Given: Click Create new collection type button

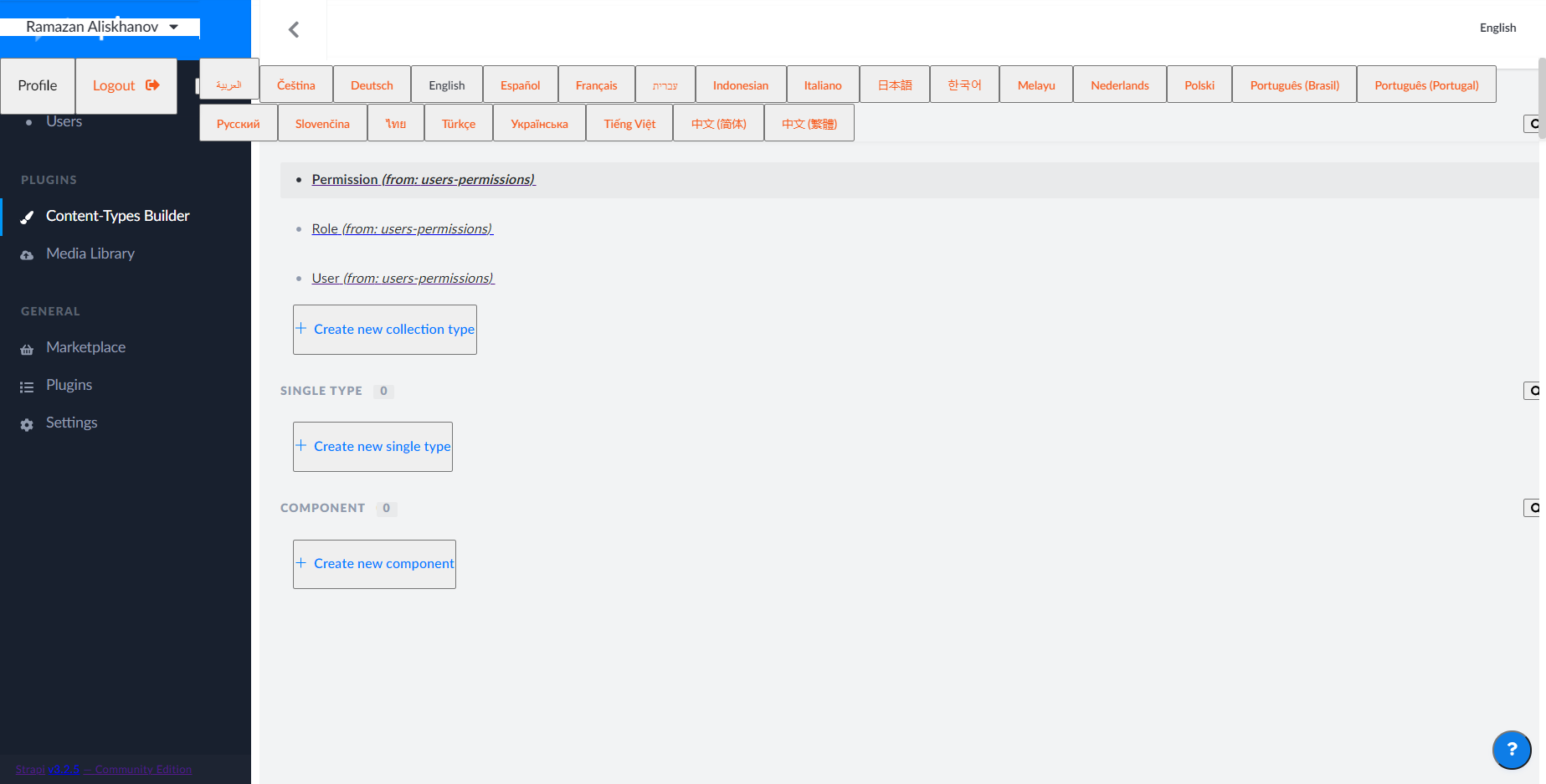Looking at the screenshot, I should click(x=385, y=330).
